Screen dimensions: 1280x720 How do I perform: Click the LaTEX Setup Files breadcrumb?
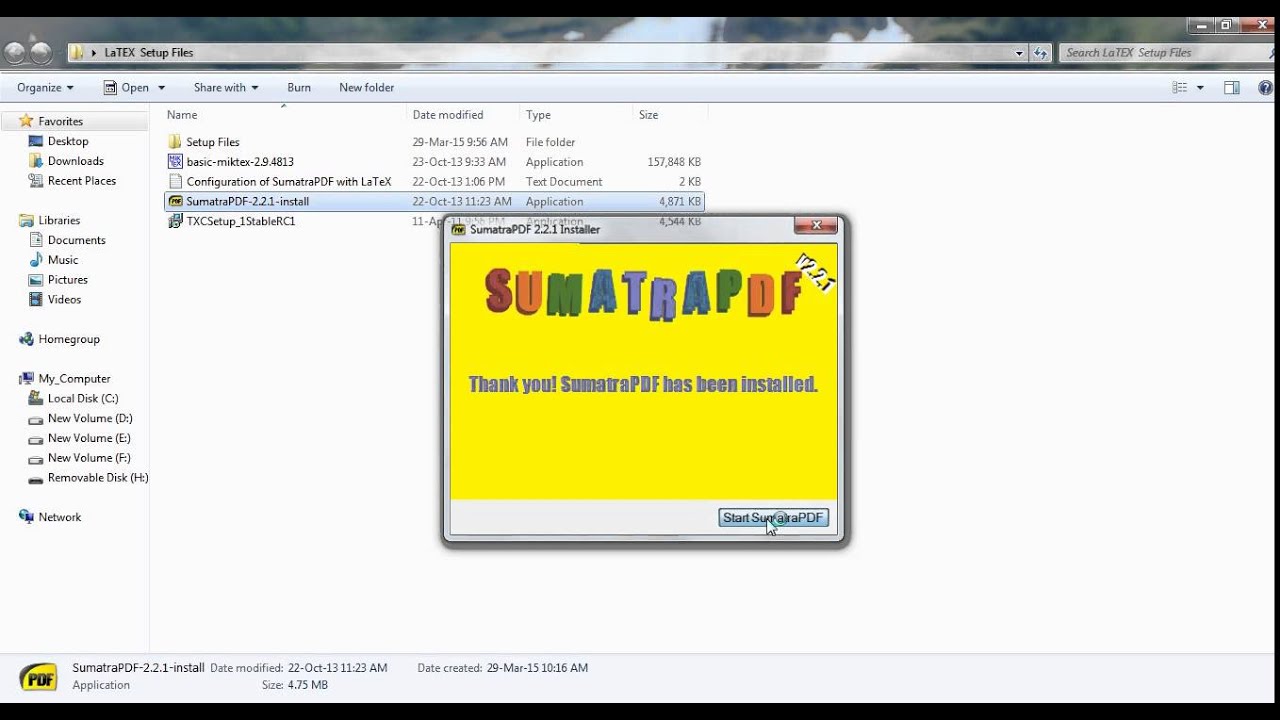click(149, 53)
